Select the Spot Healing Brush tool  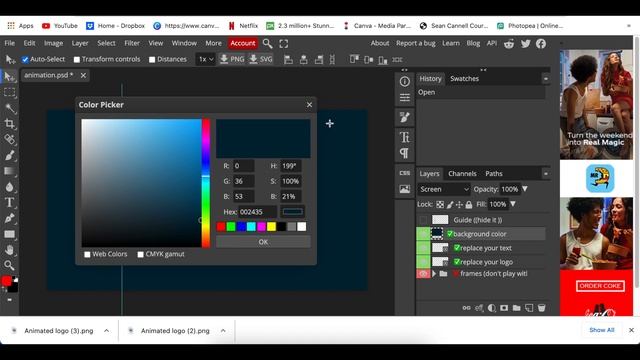[x=9, y=140]
